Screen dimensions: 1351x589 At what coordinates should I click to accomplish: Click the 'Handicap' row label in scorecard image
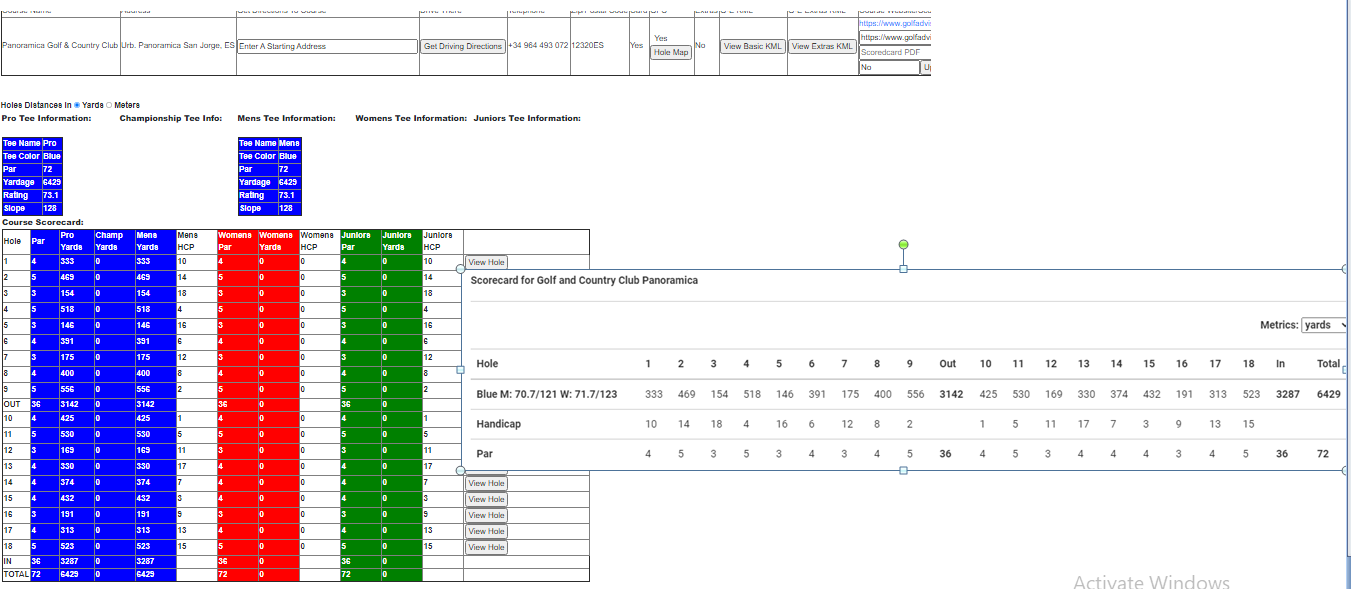[498, 424]
